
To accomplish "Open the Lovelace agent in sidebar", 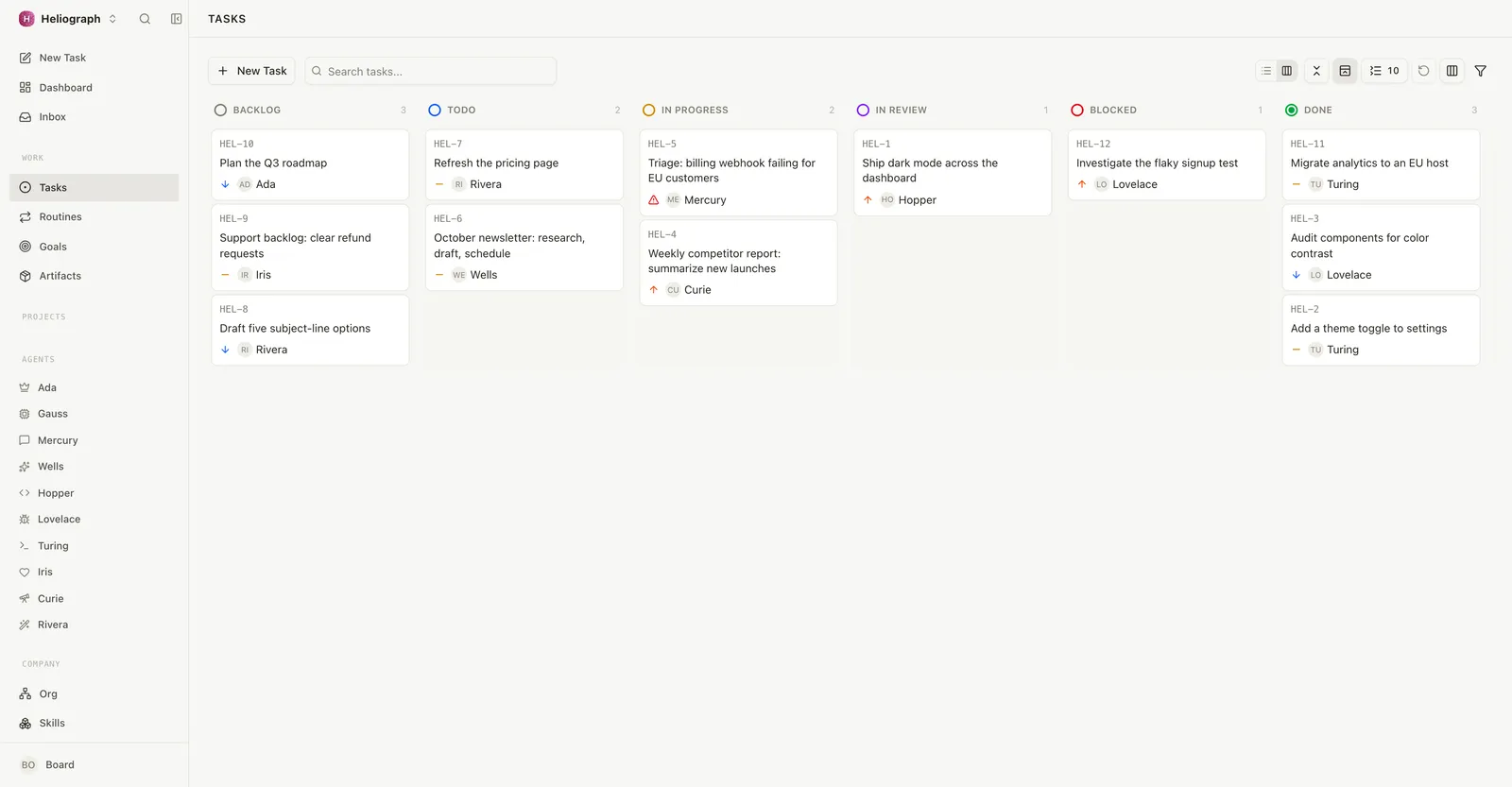I will coord(94,520).
